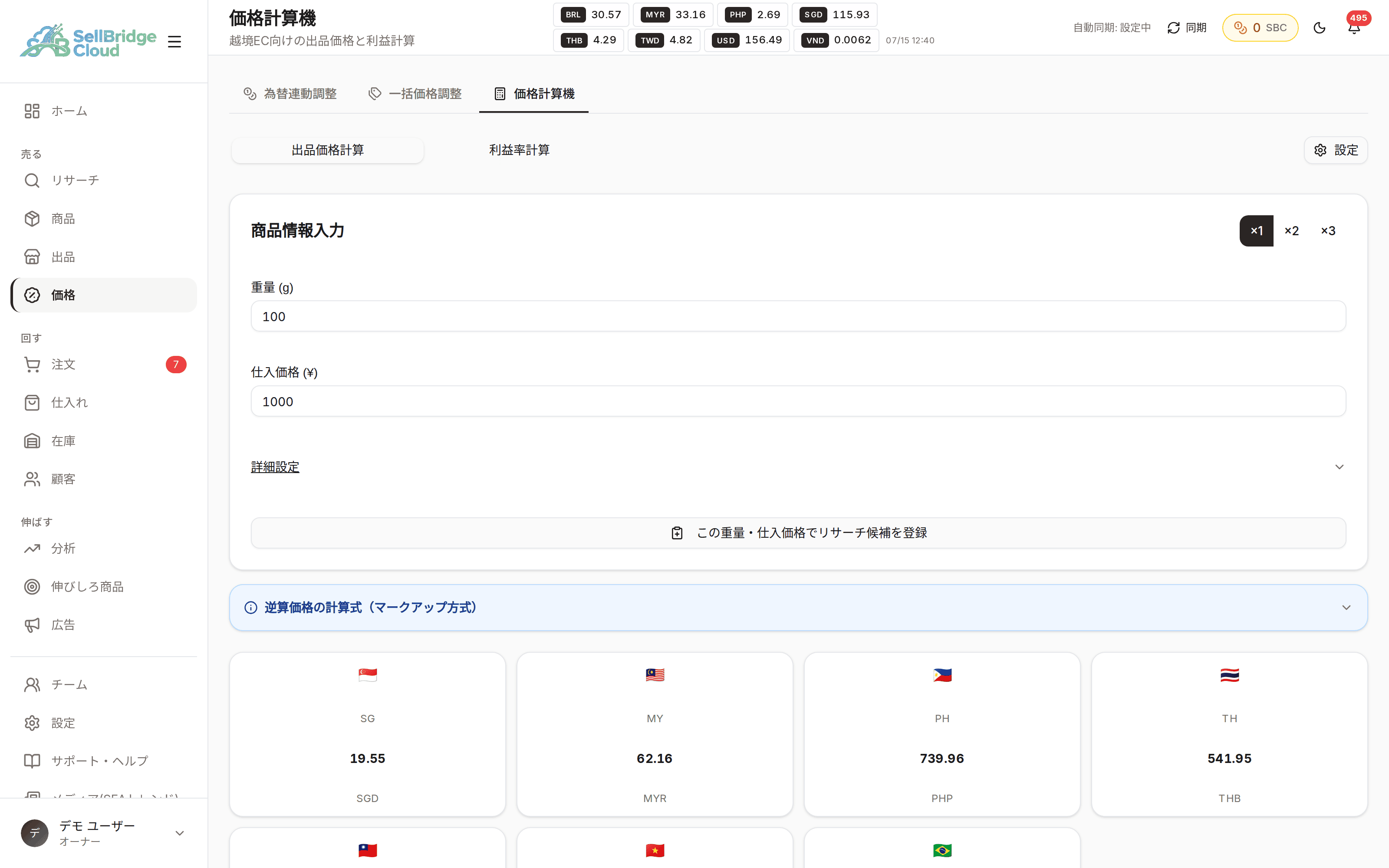The image size is (1389, 868).
Task: Click the Taiwan flag card
Action: point(367,848)
